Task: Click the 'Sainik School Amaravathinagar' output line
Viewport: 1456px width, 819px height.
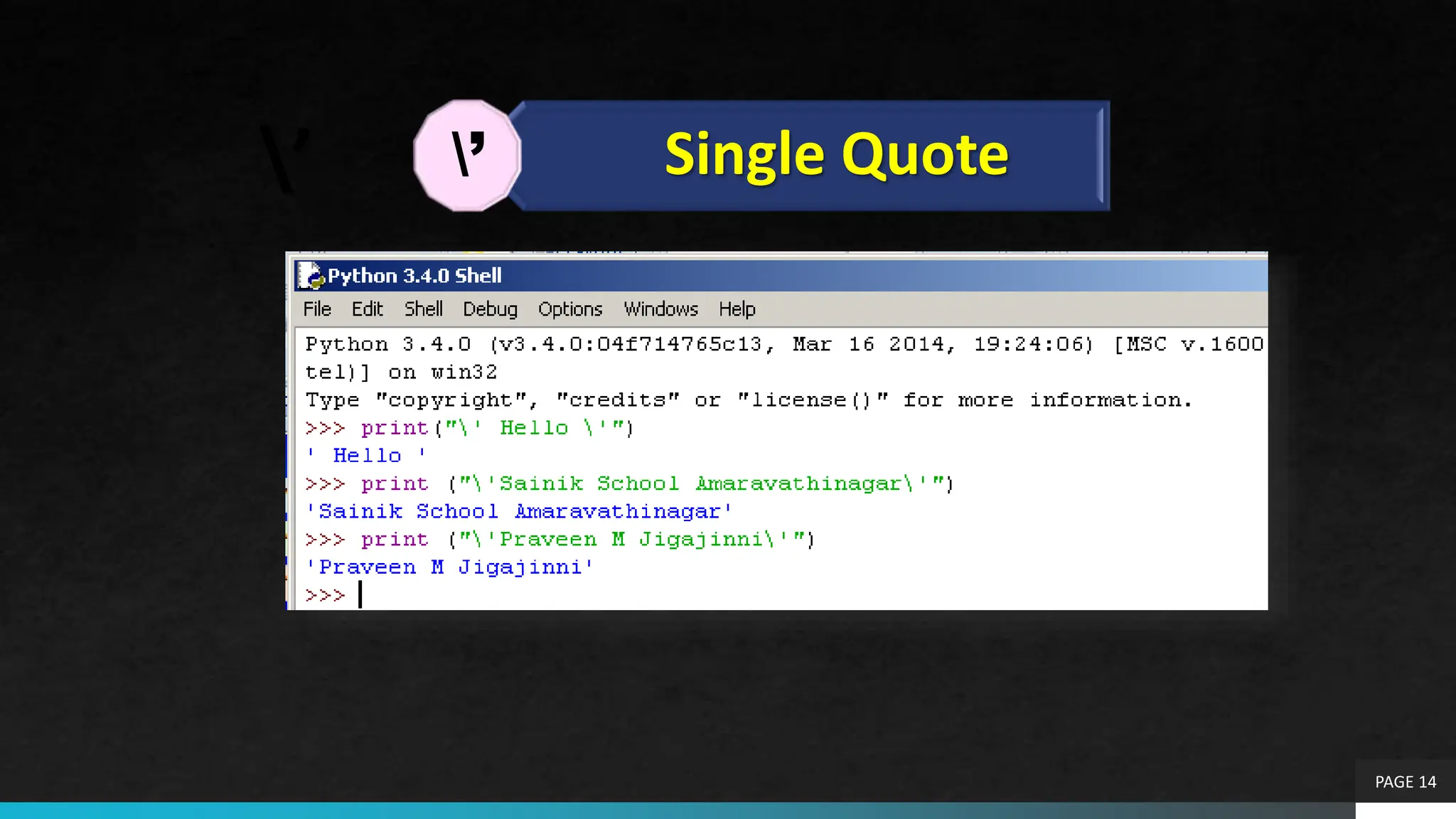Action: pos(519,512)
